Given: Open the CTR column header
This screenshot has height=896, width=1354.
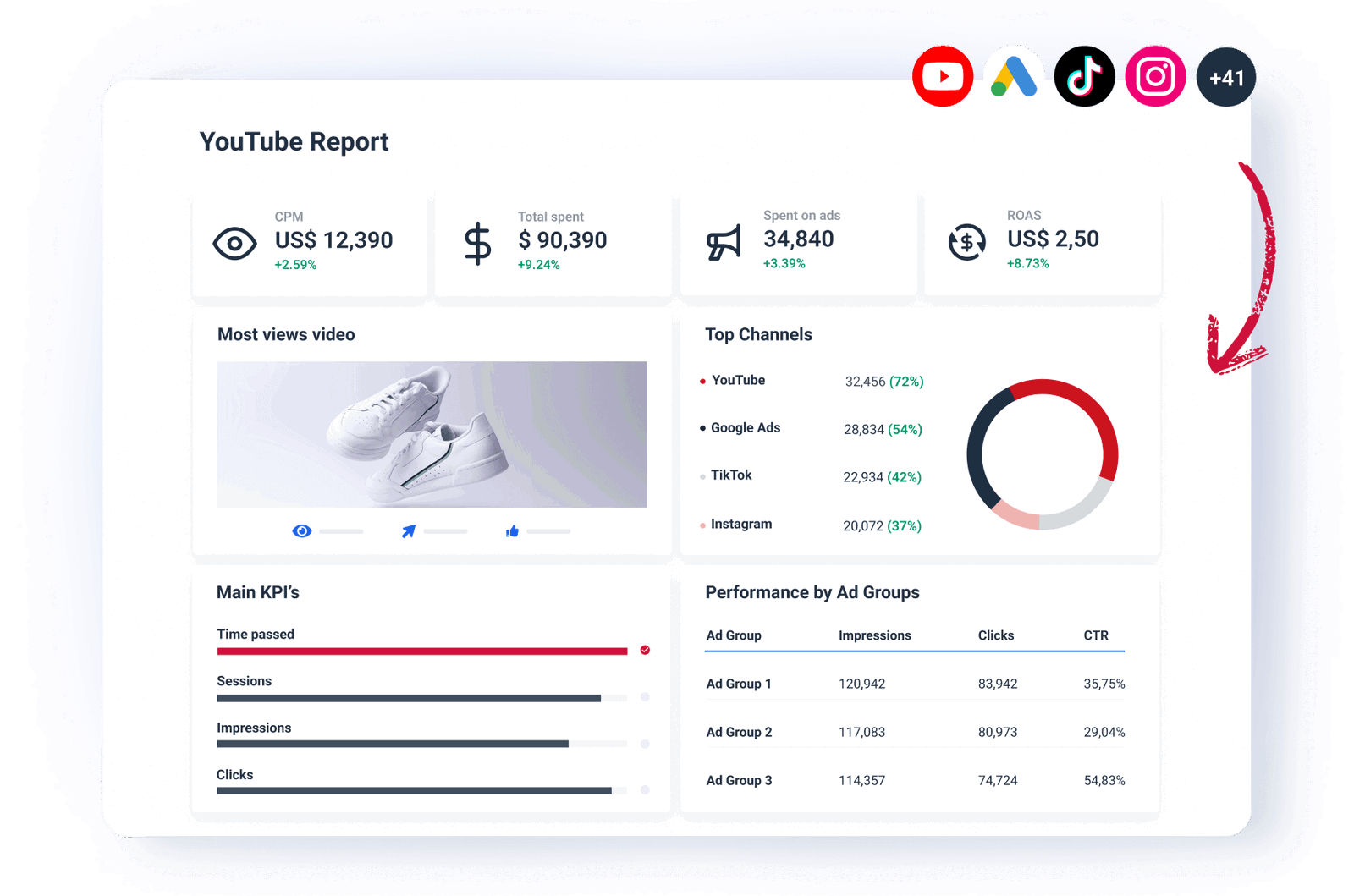Looking at the screenshot, I should click(1098, 635).
